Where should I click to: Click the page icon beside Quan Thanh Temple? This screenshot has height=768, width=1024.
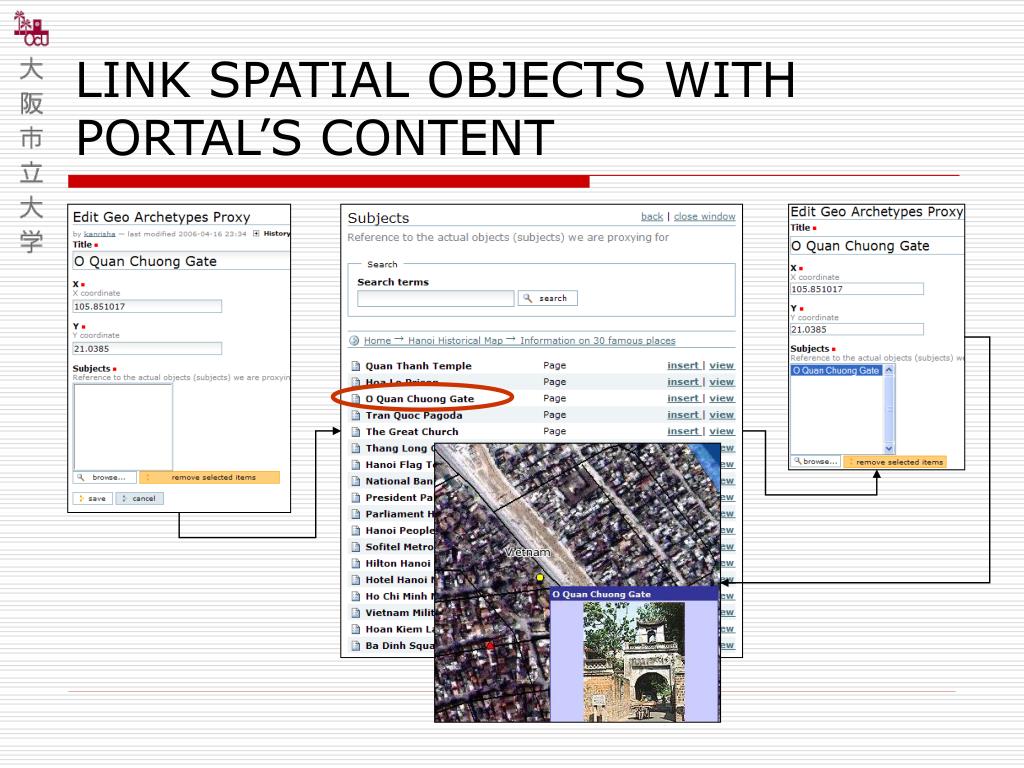[356, 366]
